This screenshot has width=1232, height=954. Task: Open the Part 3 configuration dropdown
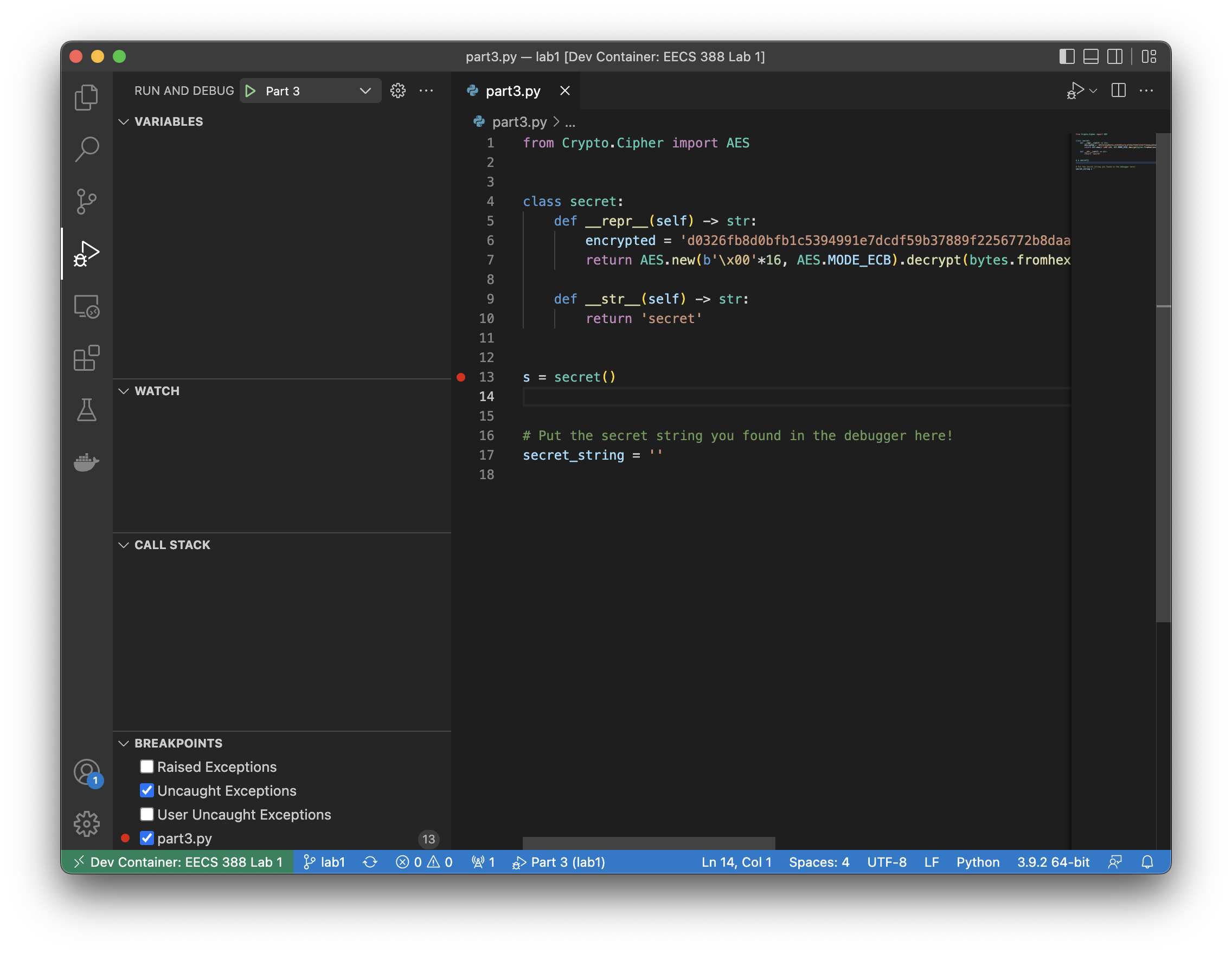click(x=311, y=91)
